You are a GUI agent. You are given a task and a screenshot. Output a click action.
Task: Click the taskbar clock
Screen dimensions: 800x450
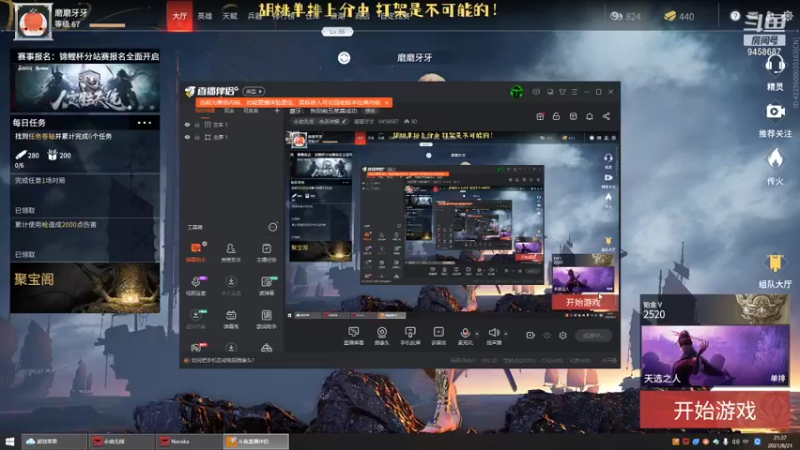pos(780,441)
